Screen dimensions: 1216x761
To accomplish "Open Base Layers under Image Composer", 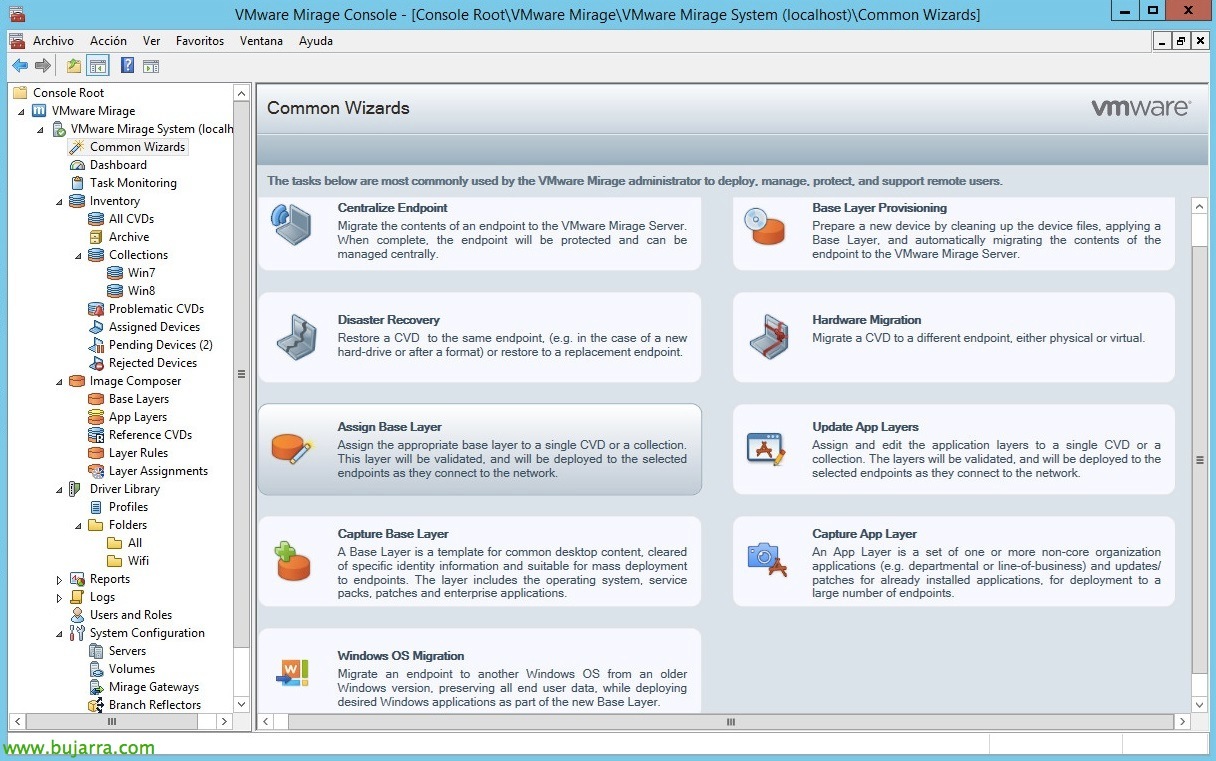I will (139, 399).
